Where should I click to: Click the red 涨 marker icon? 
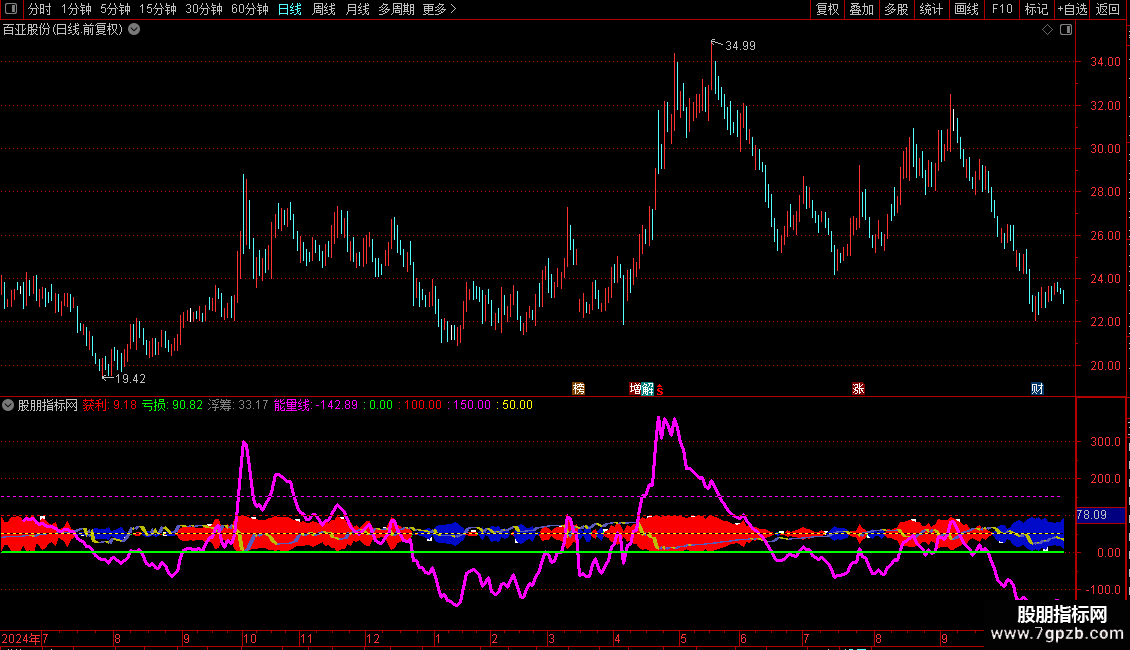click(x=858, y=389)
